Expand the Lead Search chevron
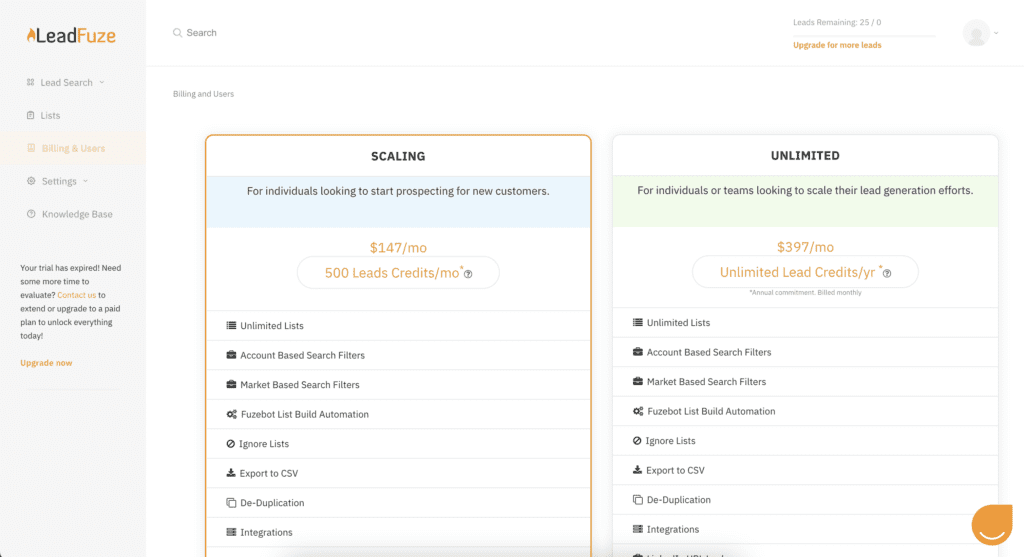 tap(102, 82)
